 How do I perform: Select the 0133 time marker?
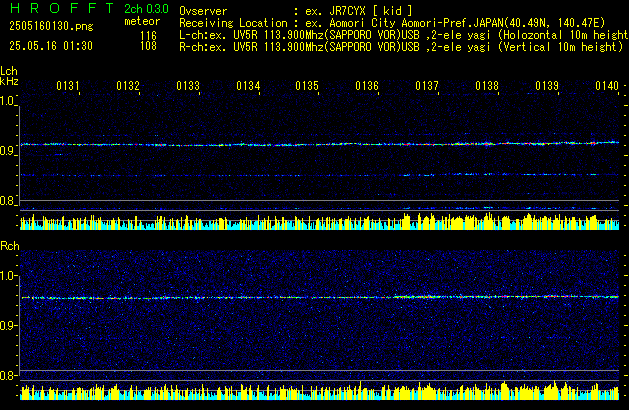pos(188,86)
